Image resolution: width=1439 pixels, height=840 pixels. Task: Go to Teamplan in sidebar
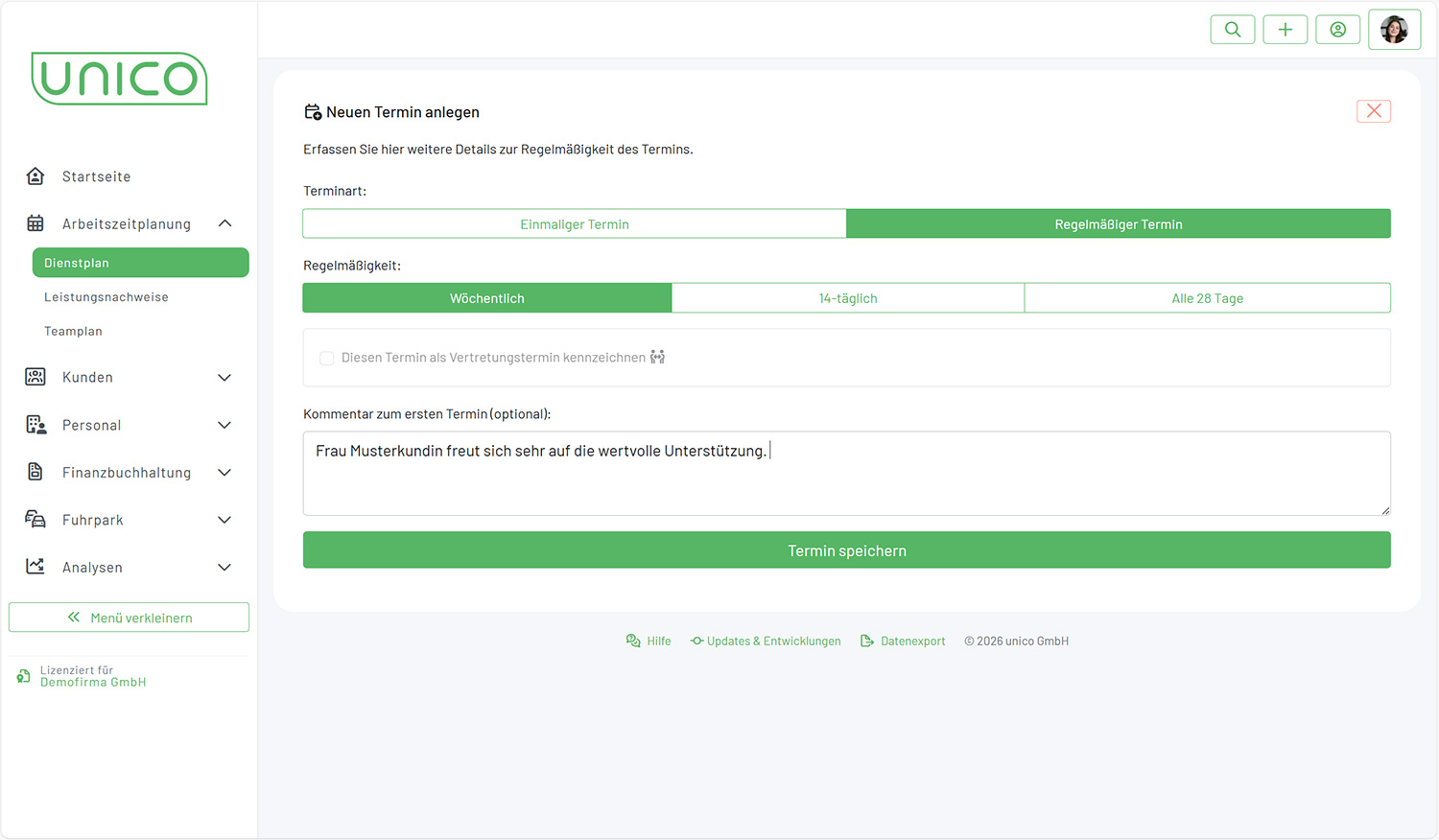(x=73, y=331)
